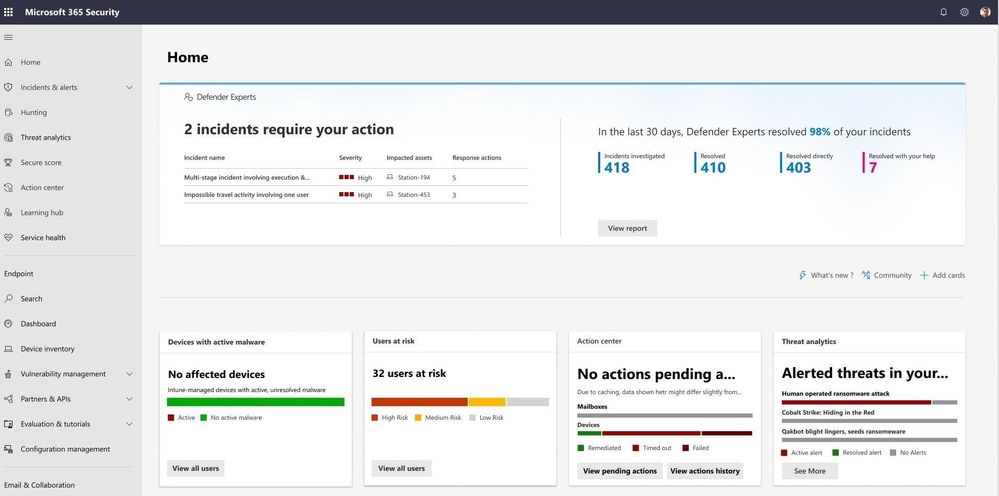
Task: Expand the Vulnerability management chevron
Action: (129, 374)
